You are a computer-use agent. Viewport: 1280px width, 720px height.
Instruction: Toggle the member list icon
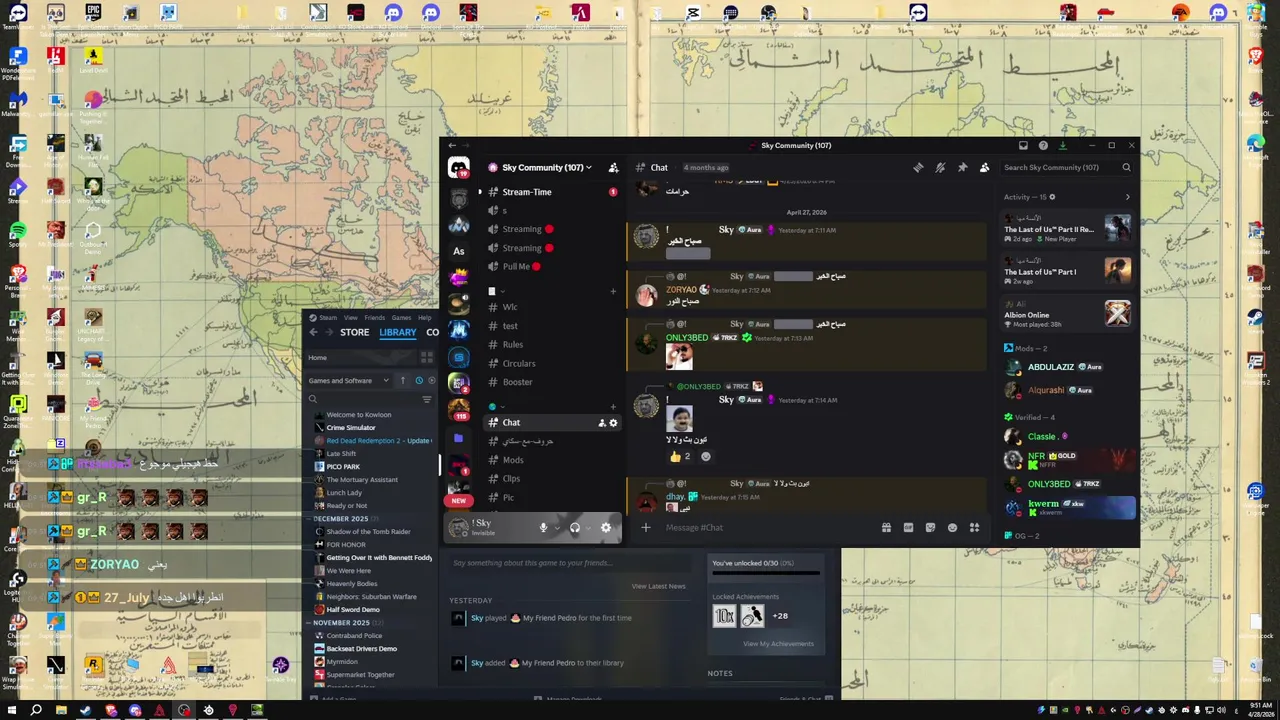pos(984,168)
